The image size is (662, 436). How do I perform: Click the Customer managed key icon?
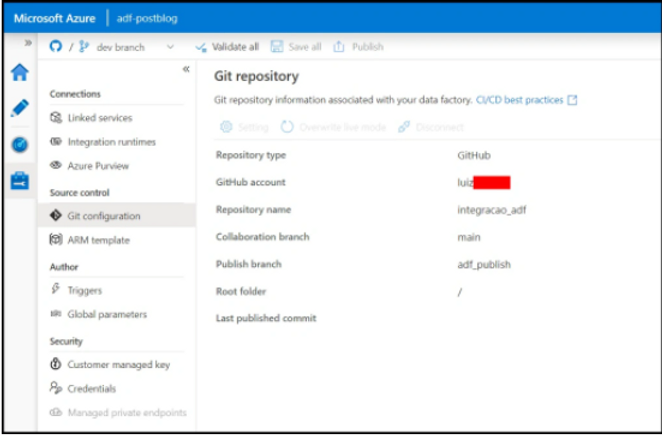coord(56,363)
